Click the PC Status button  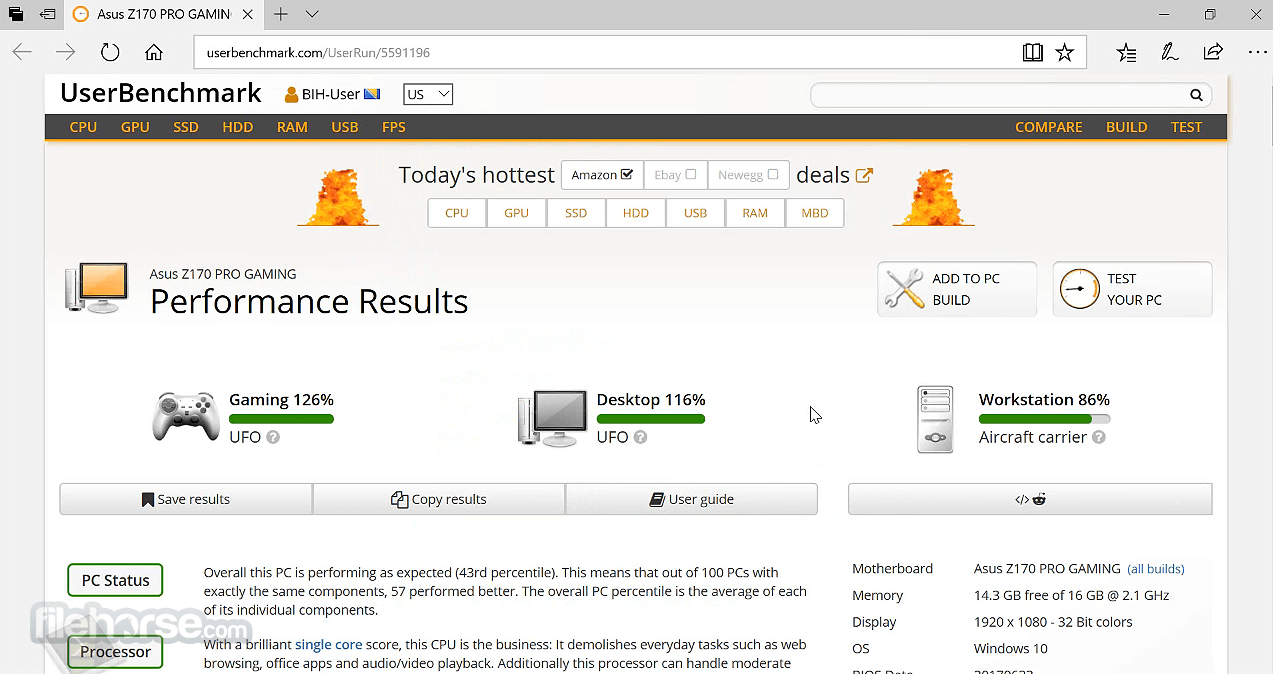coord(115,580)
